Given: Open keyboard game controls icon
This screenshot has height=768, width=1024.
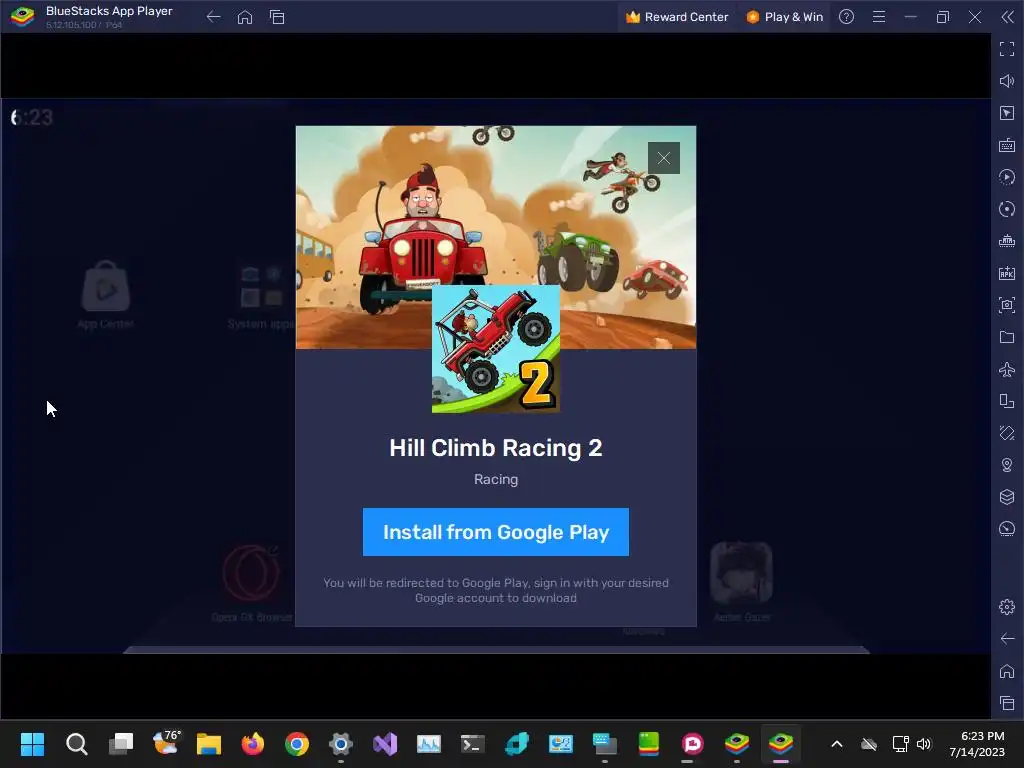Looking at the screenshot, I should pyautogui.click(x=1007, y=145).
